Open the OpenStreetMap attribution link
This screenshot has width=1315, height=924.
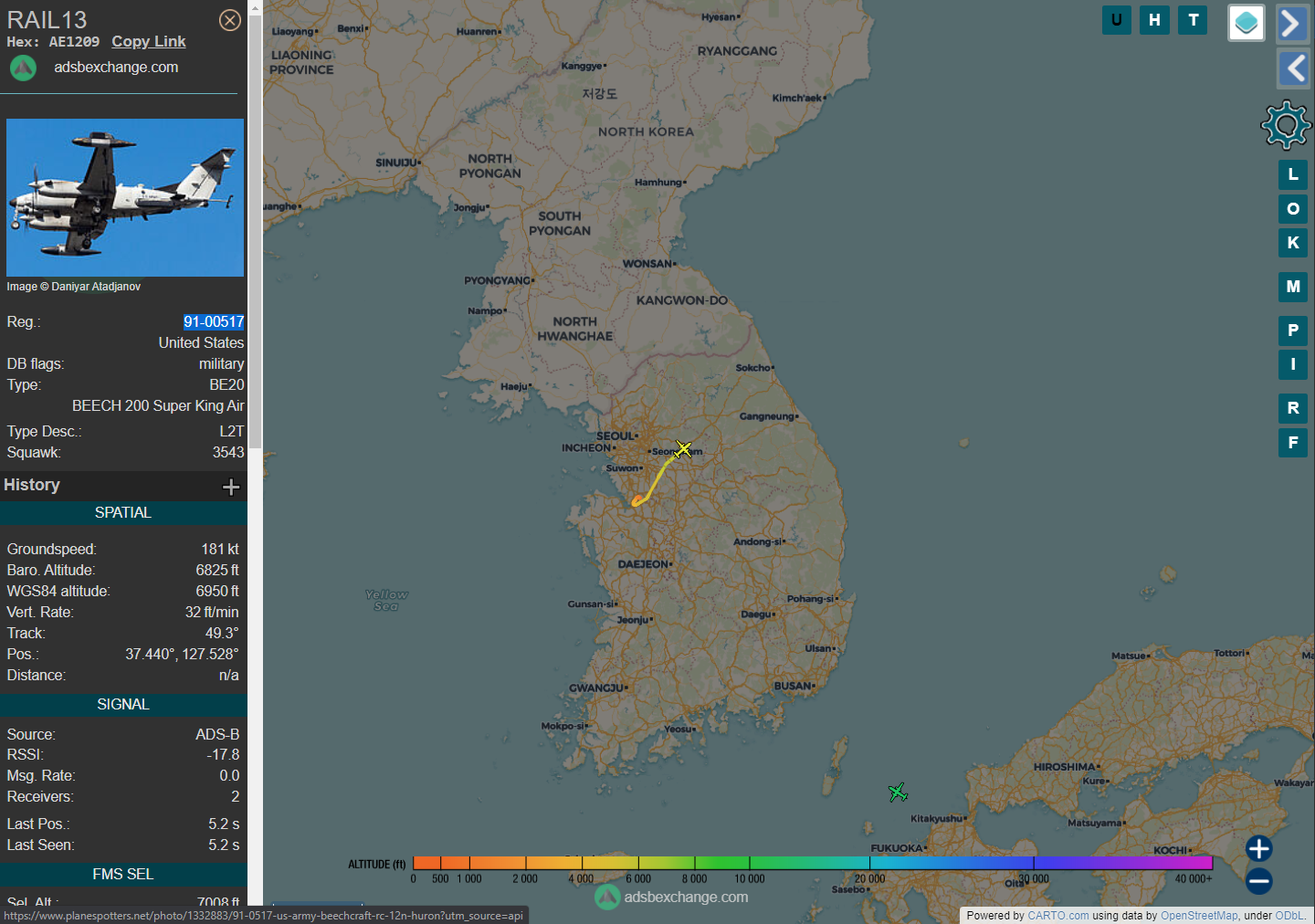pos(1199,916)
